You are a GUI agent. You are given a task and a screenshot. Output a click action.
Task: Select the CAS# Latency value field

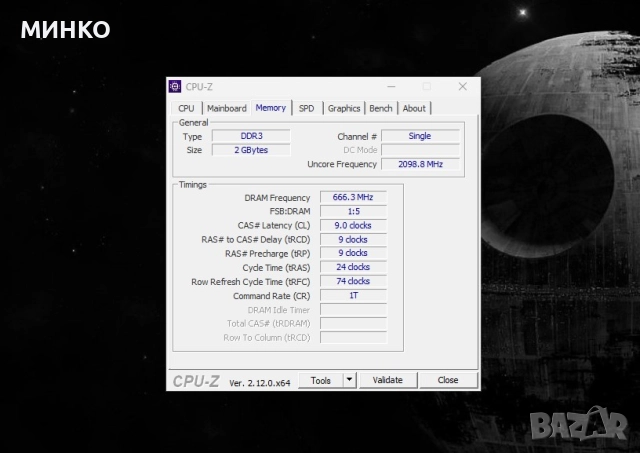pyautogui.click(x=352, y=225)
